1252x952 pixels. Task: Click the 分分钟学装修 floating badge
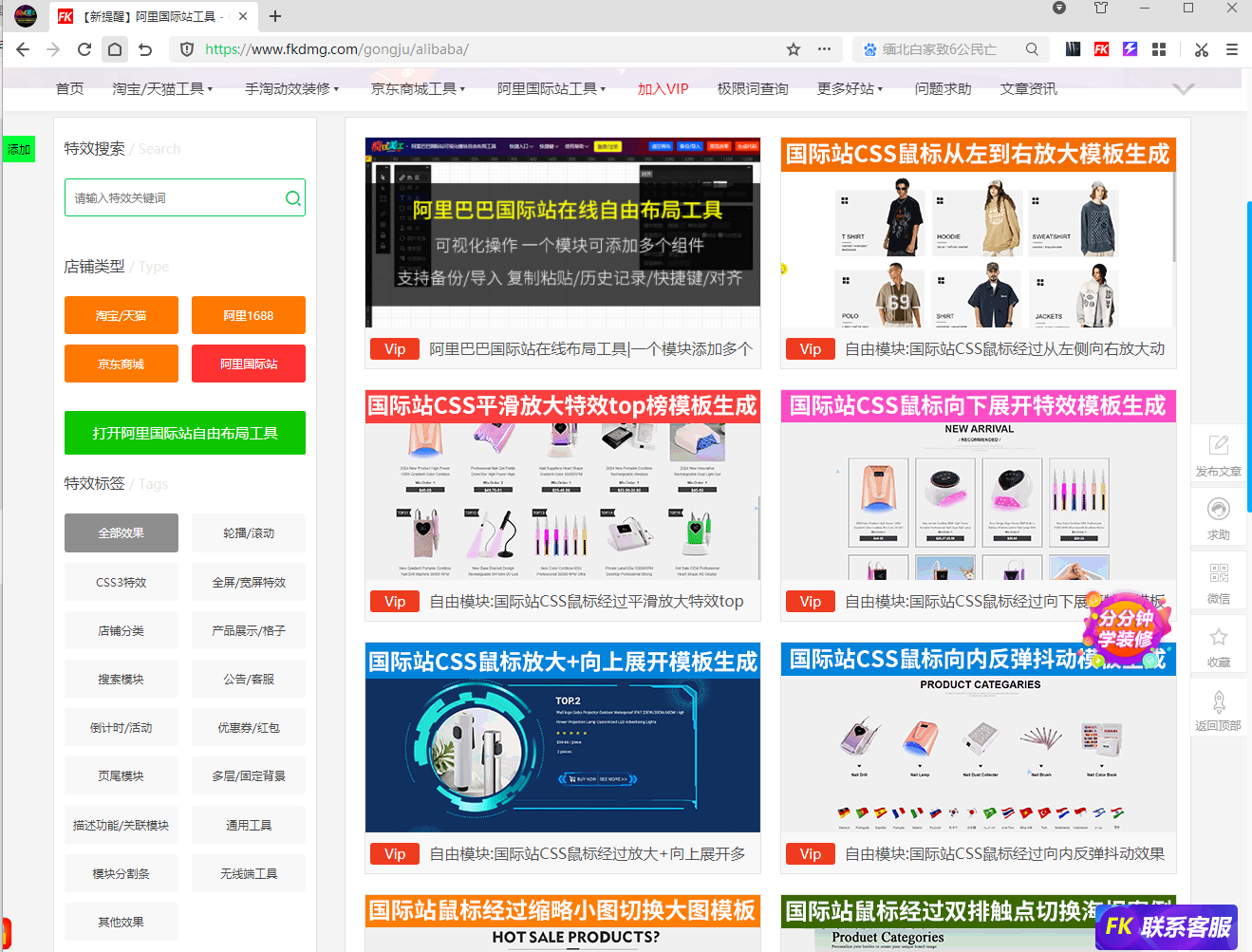1126,628
